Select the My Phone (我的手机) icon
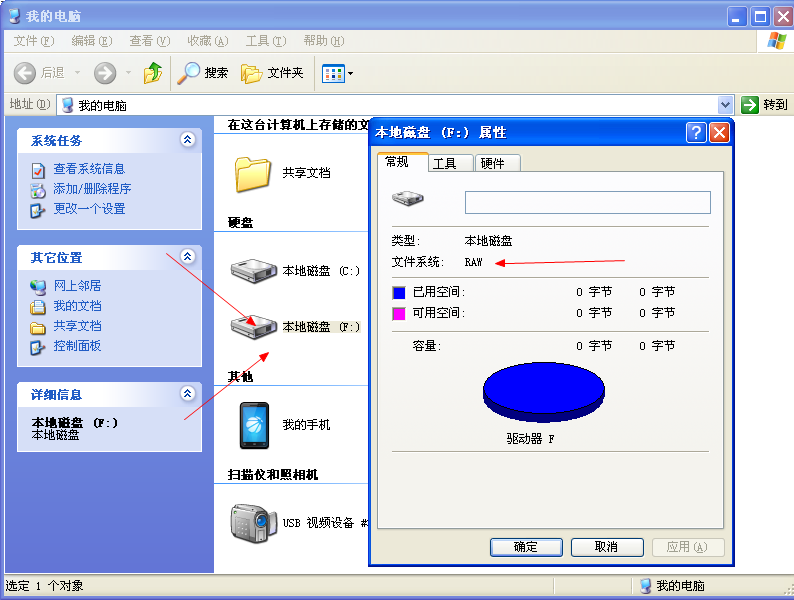The width and height of the screenshot is (794, 600). (254, 425)
